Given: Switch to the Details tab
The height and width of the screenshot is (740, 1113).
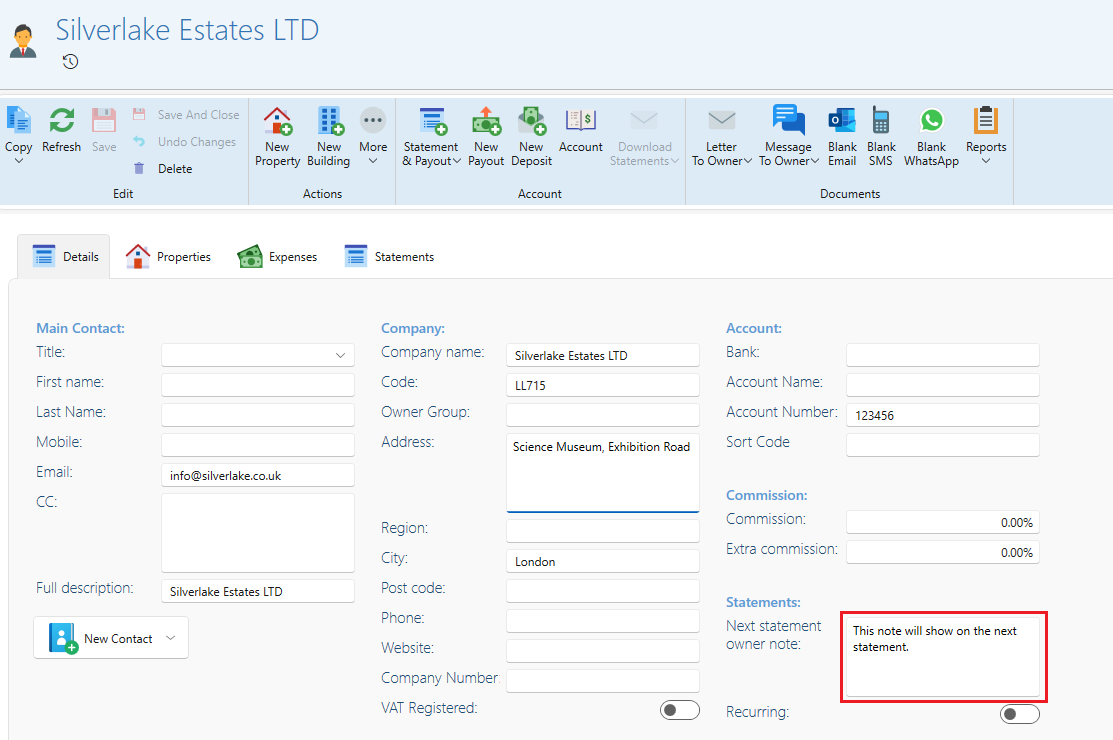Looking at the screenshot, I should [65, 257].
